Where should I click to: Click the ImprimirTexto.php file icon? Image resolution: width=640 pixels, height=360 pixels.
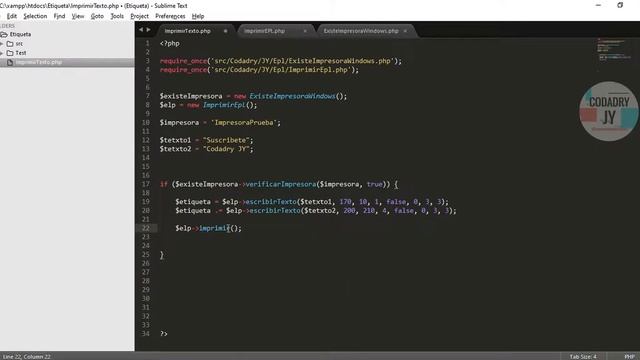[10, 62]
